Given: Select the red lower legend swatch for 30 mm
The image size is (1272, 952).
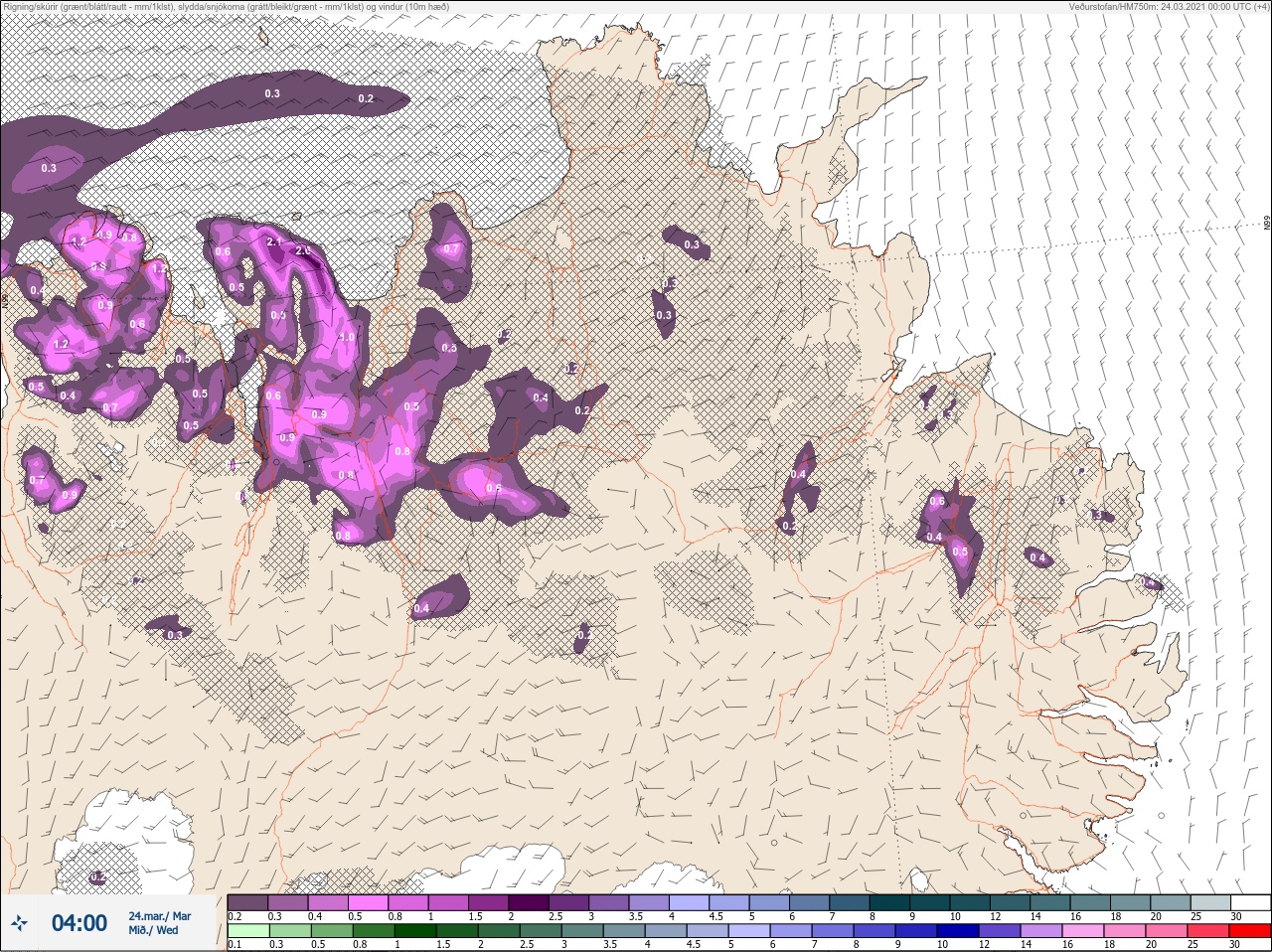Looking at the screenshot, I should (1250, 931).
